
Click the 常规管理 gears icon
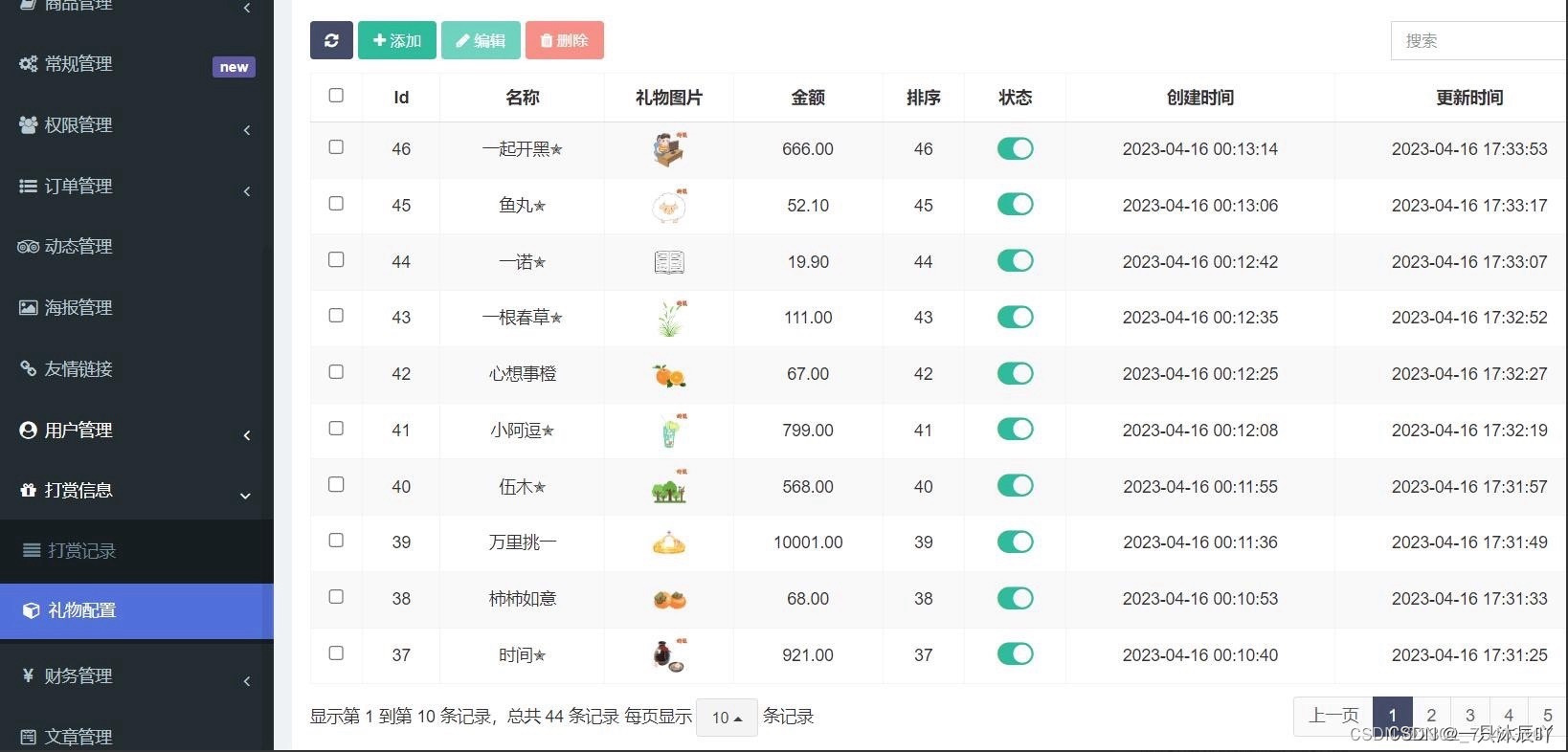(x=28, y=64)
